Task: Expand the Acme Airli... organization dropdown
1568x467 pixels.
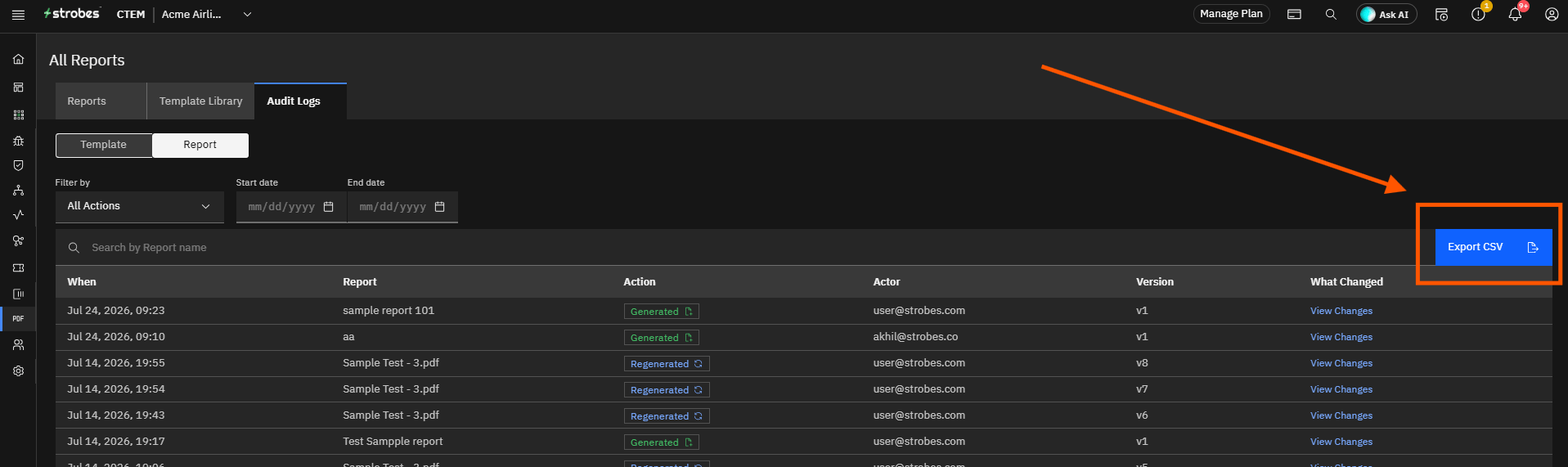Action: tap(206, 15)
